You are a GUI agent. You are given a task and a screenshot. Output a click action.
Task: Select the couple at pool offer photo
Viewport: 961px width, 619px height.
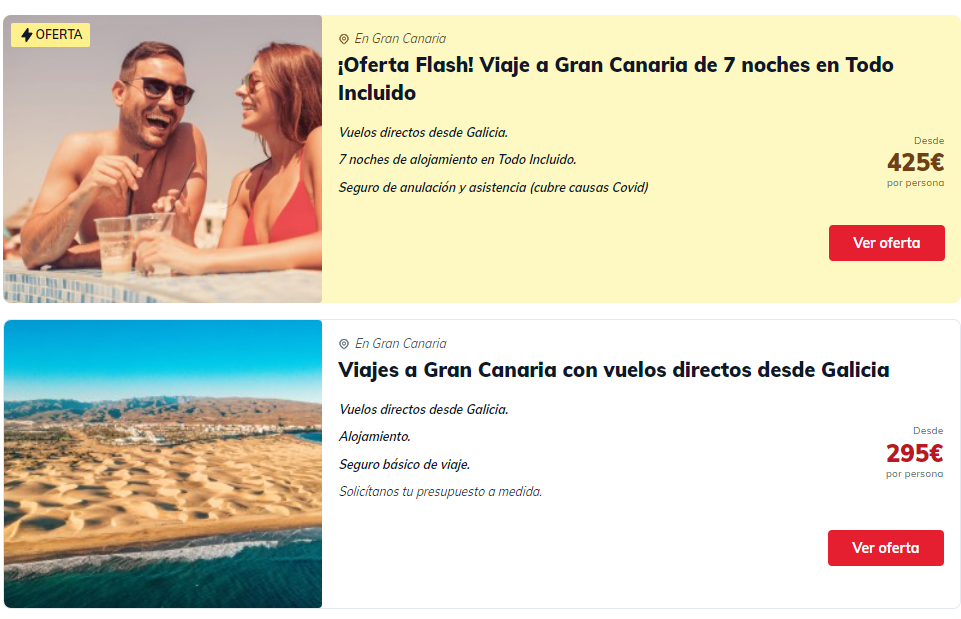tap(162, 159)
